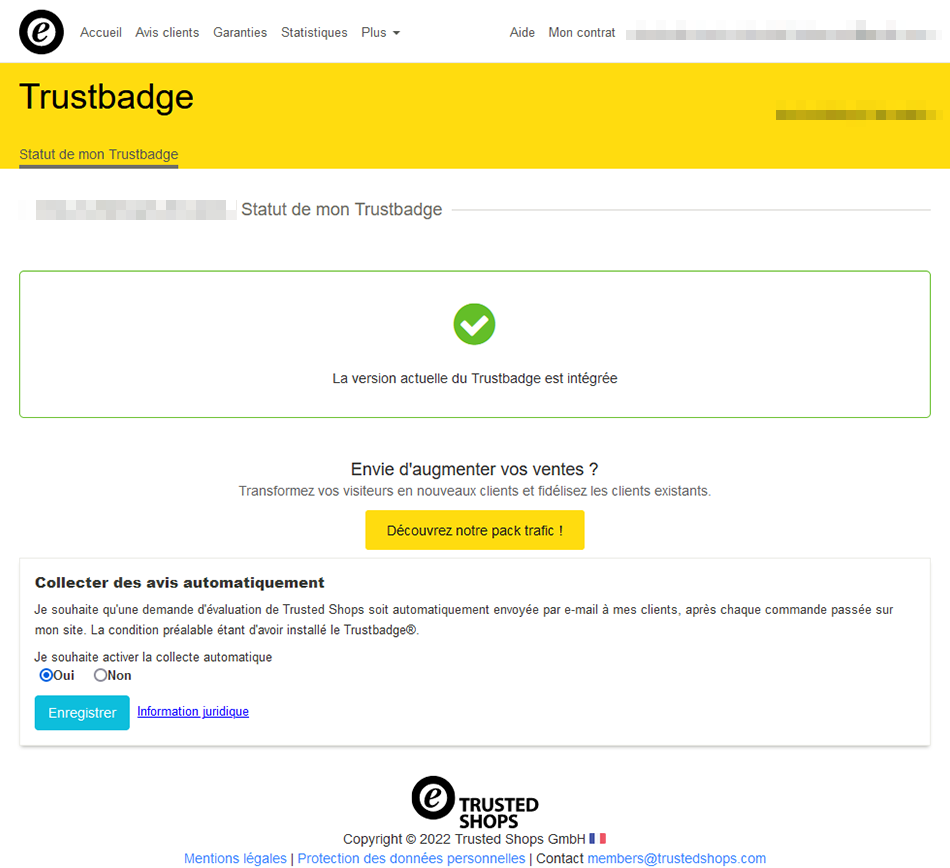Click the members@trustedshops.com email link
This screenshot has width=950, height=868.
click(x=677, y=858)
